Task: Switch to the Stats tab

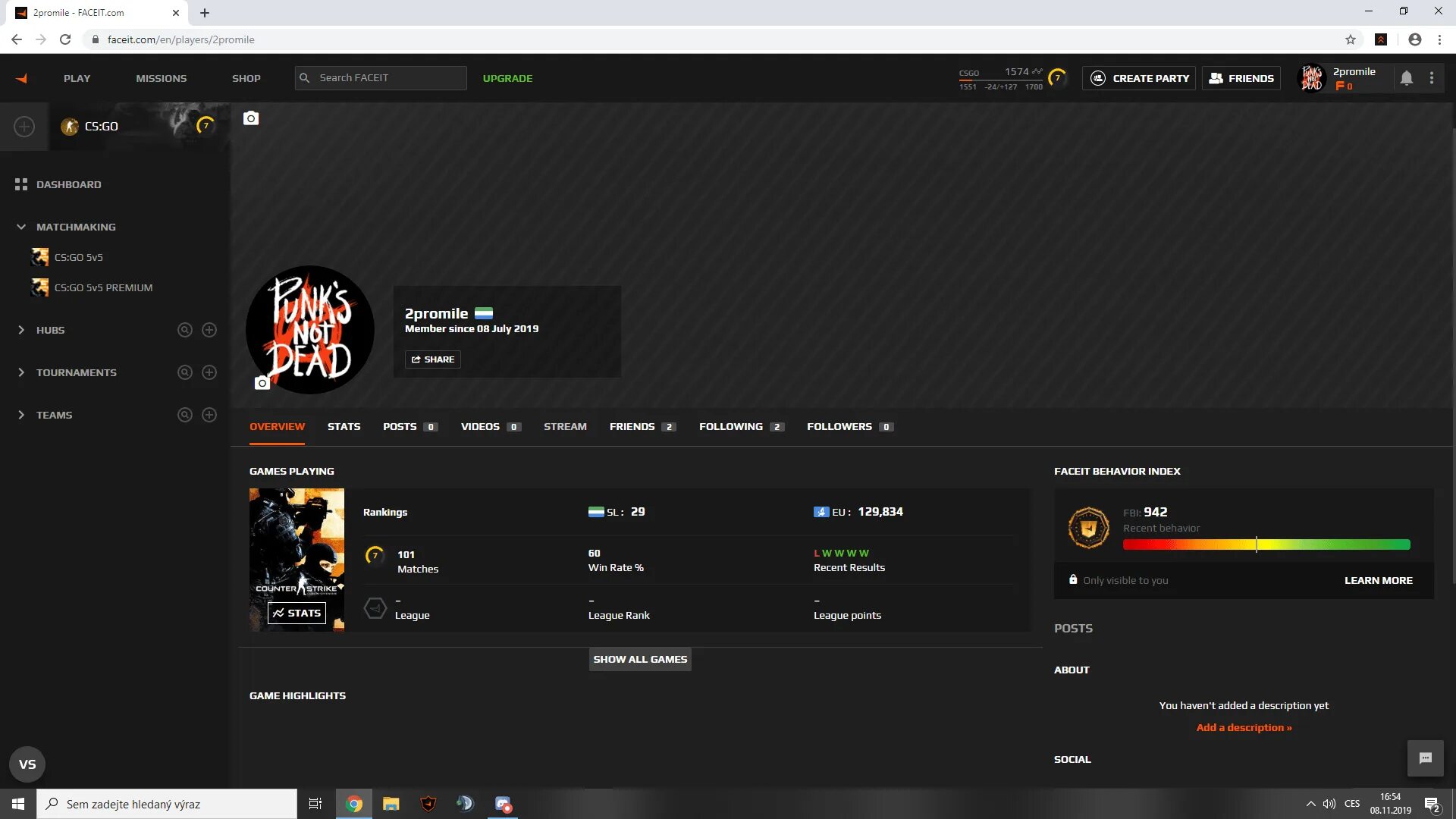Action: 344,426
